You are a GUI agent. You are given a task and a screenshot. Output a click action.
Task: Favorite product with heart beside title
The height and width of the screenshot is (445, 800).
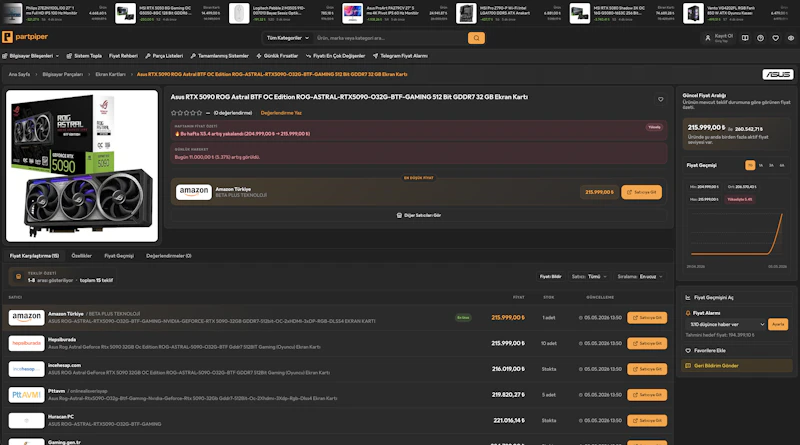(x=661, y=99)
